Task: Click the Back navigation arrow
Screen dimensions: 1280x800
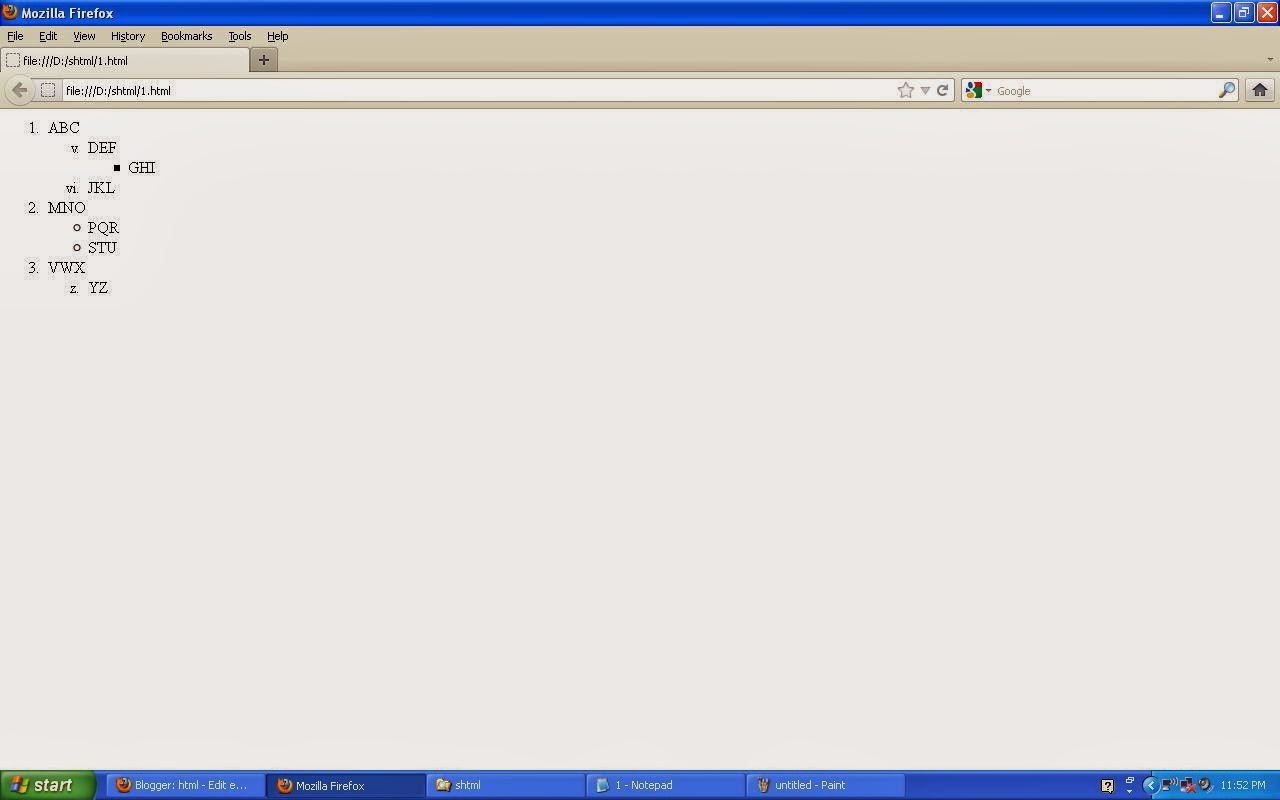Action: point(19,90)
